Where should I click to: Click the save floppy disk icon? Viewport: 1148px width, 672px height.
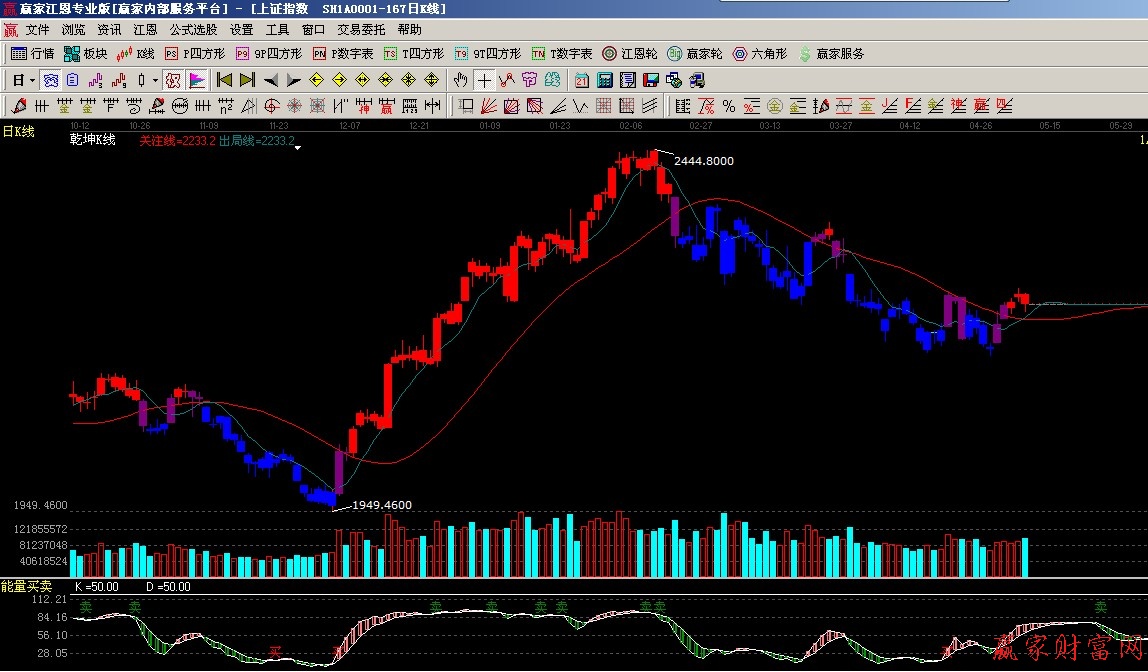point(651,80)
